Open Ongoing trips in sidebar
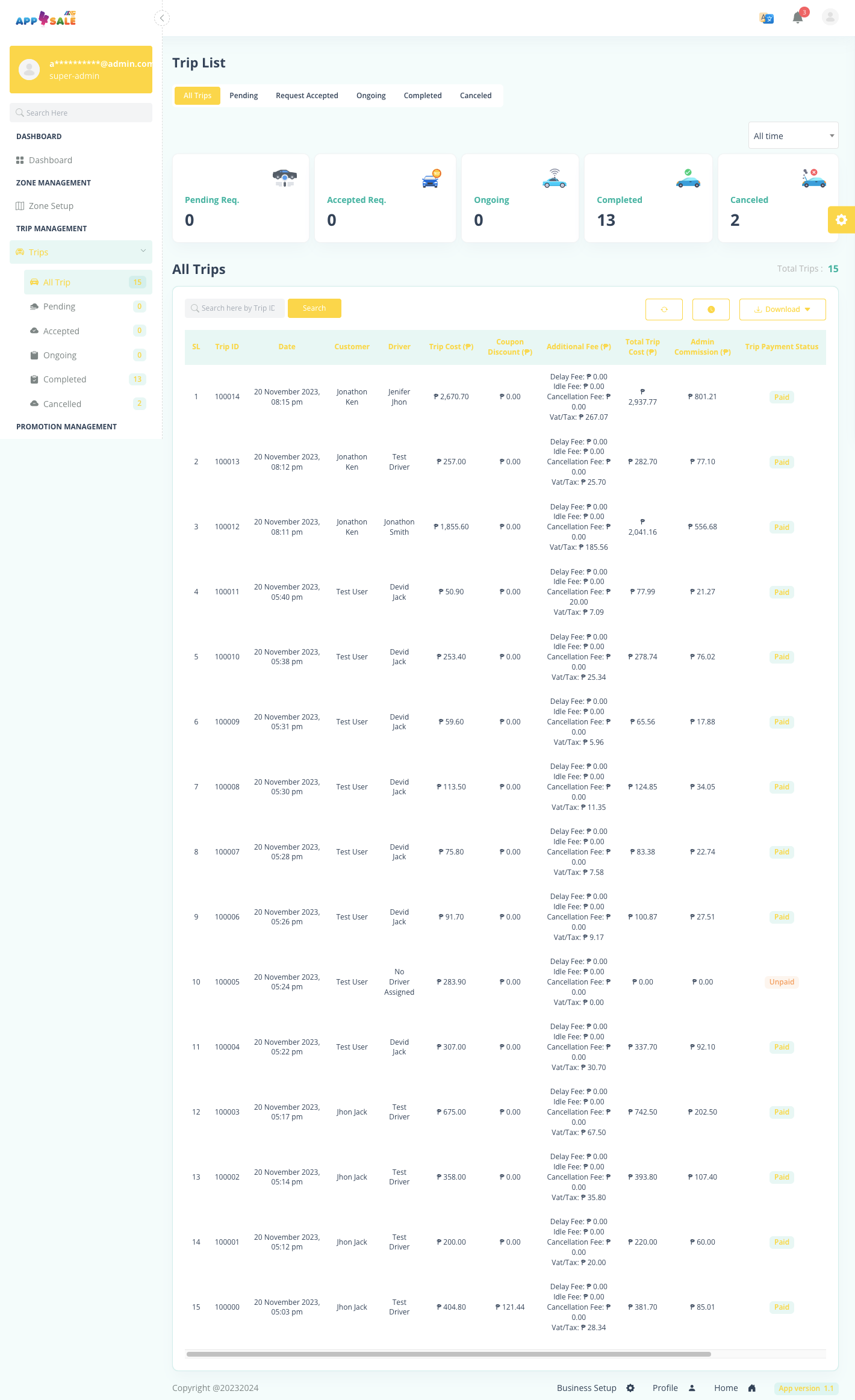855x1400 pixels. click(88, 355)
